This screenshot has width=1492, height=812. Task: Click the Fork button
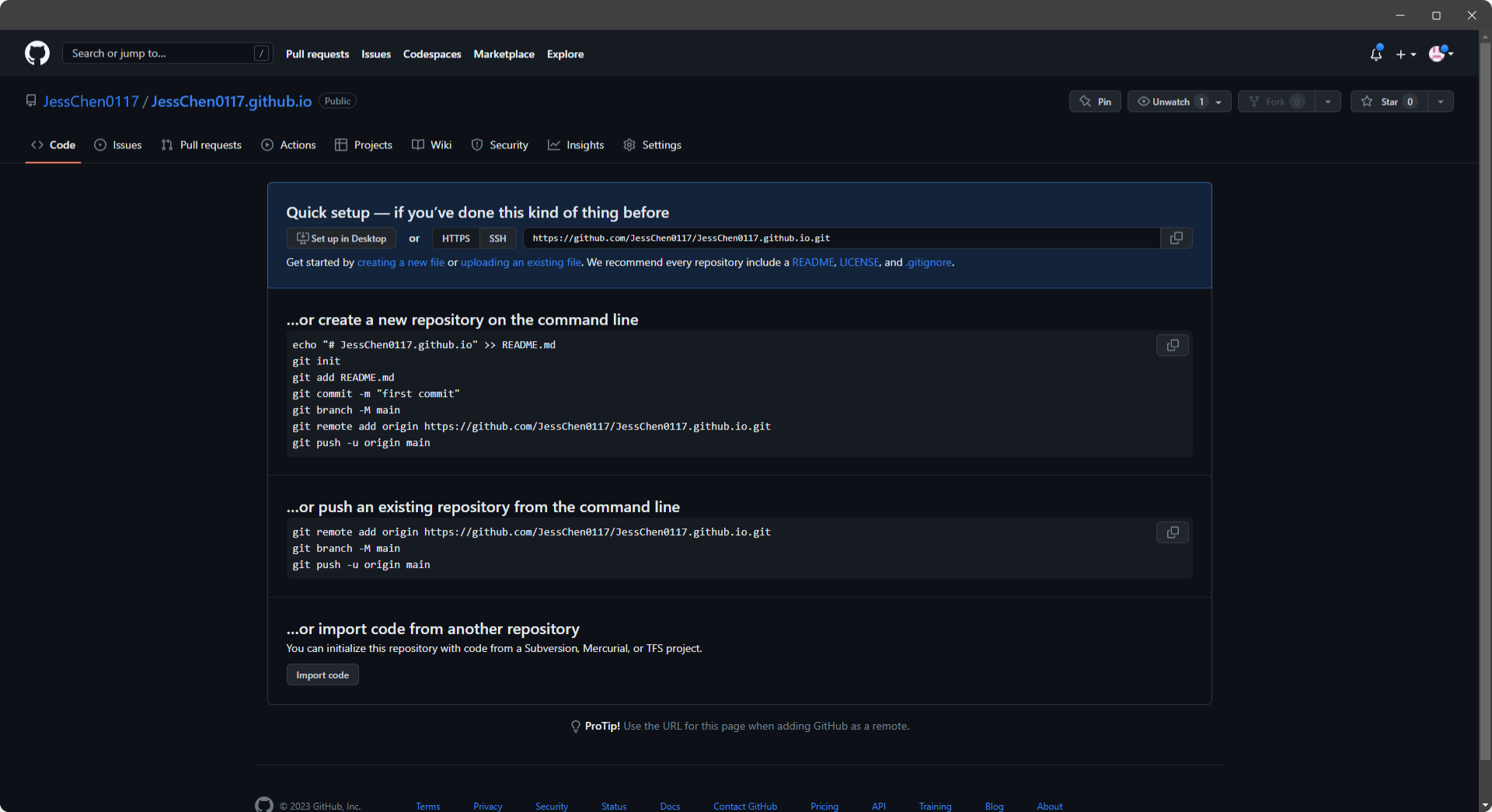click(x=1276, y=102)
